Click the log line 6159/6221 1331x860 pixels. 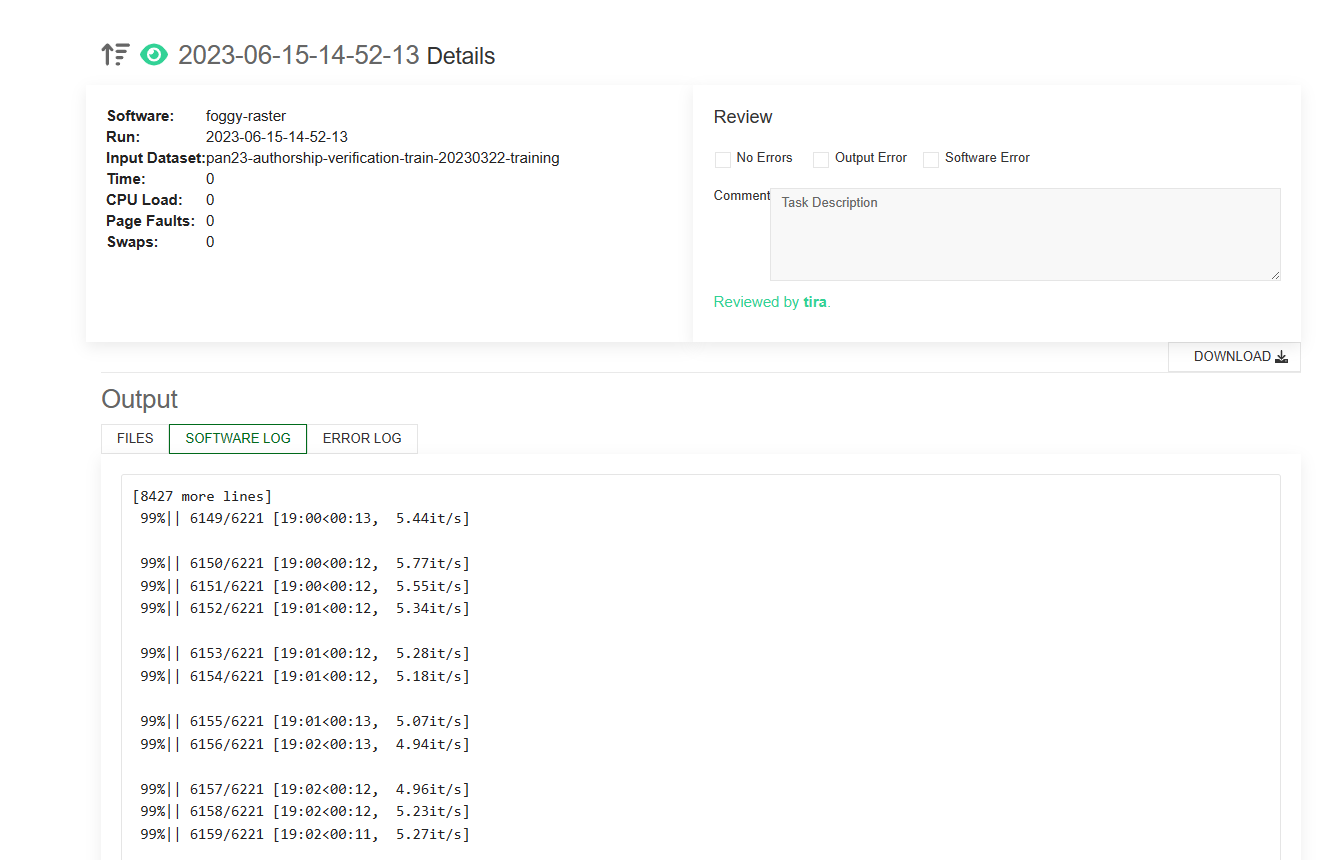(305, 834)
